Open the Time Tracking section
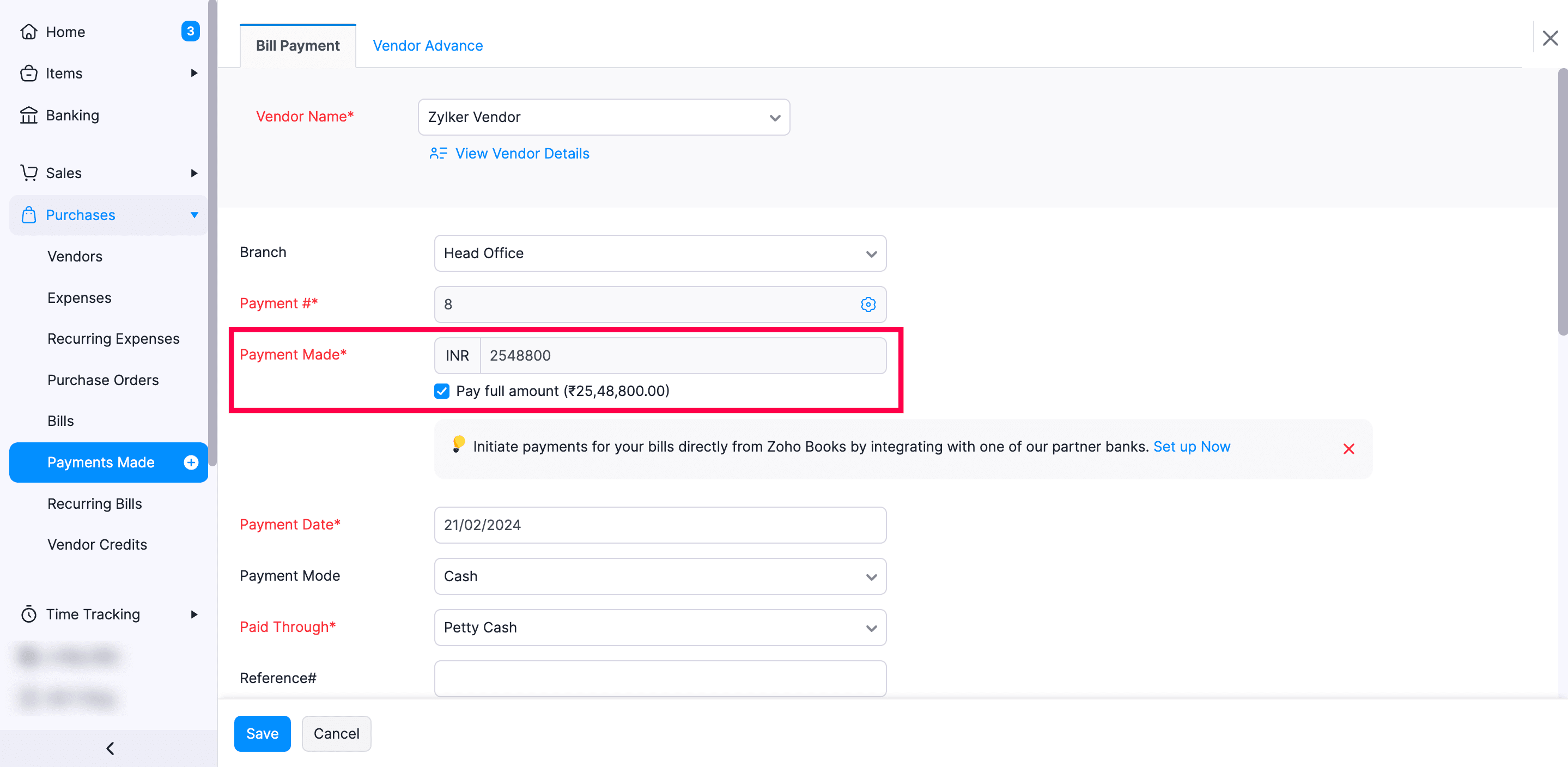1568x767 pixels. click(93, 614)
